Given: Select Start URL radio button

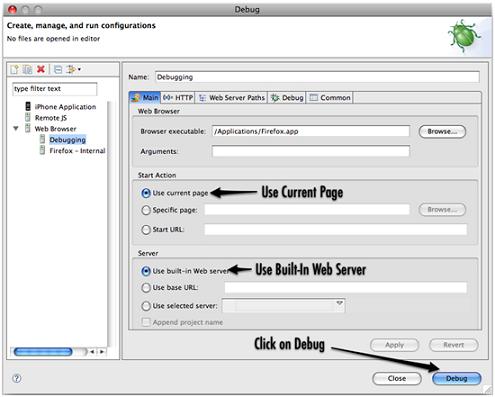Looking at the screenshot, I should [x=146, y=229].
